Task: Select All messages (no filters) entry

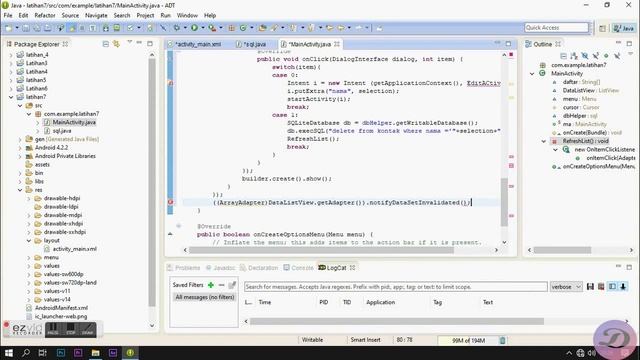Action: [x=204, y=297]
